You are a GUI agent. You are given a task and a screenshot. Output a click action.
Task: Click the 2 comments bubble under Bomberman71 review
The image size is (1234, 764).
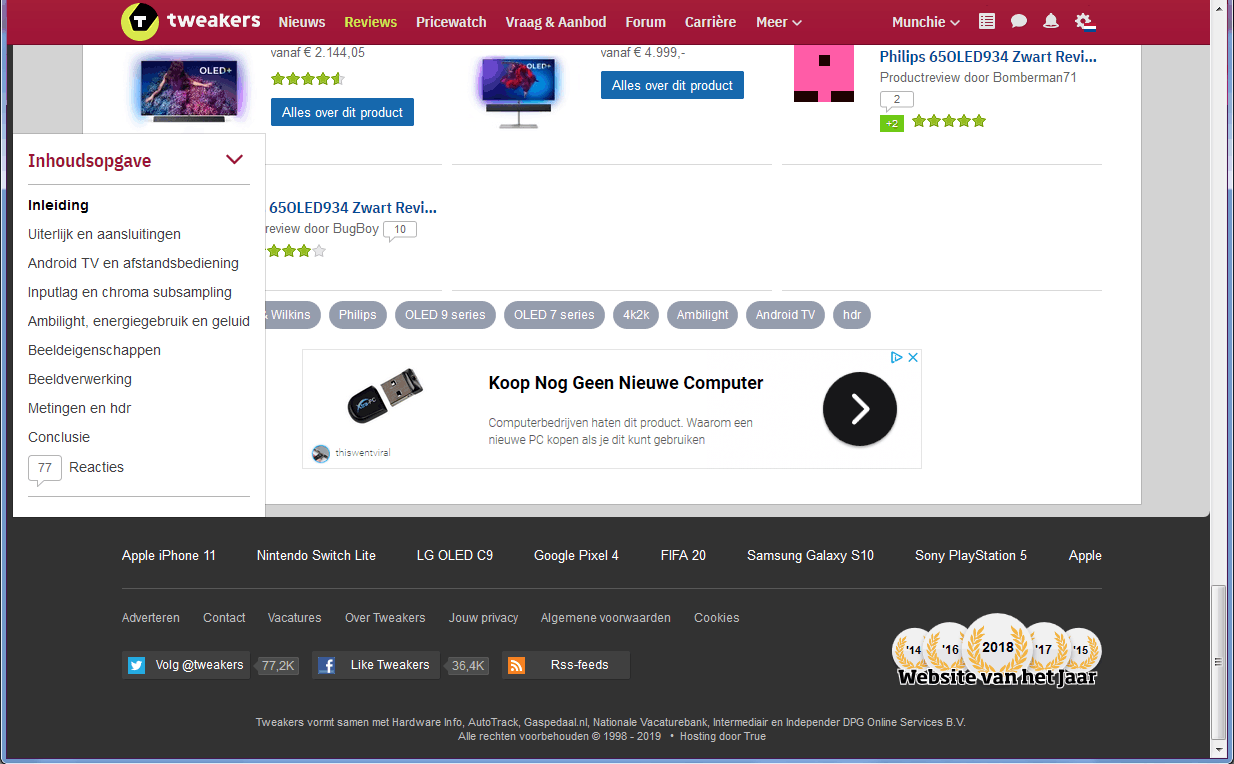click(897, 100)
